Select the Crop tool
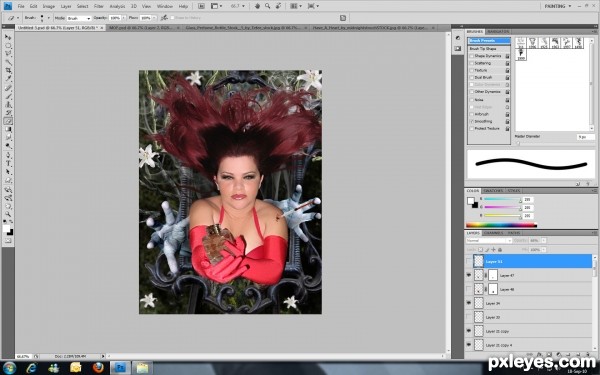This screenshot has width=600, height=375. pos(8,70)
